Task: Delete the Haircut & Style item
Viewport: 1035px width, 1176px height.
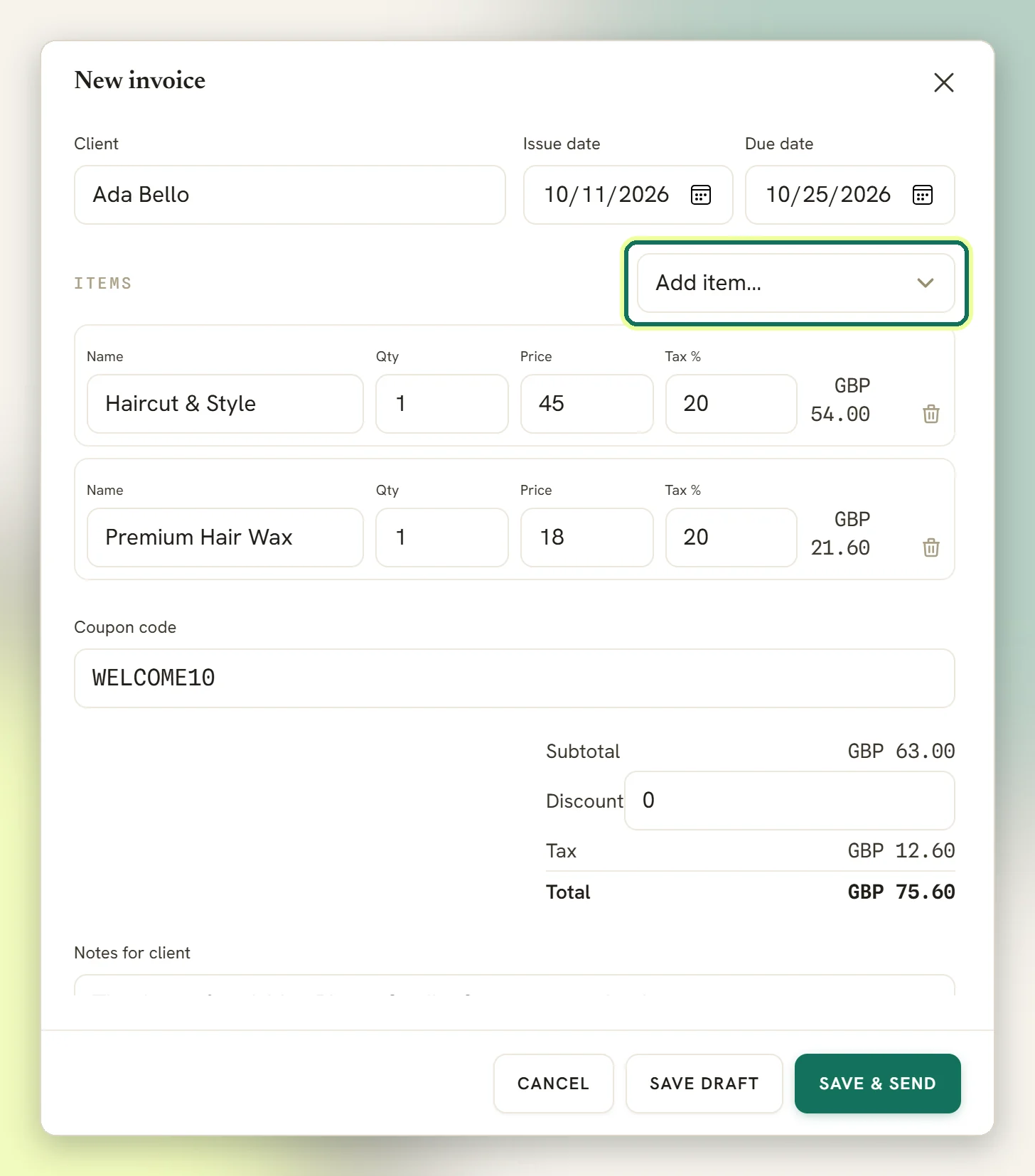Action: click(x=931, y=414)
